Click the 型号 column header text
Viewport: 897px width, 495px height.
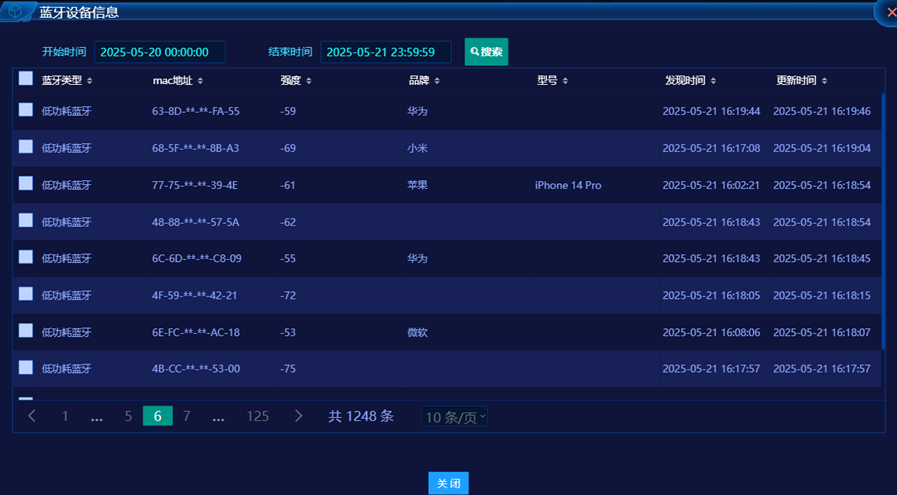[x=547, y=81]
